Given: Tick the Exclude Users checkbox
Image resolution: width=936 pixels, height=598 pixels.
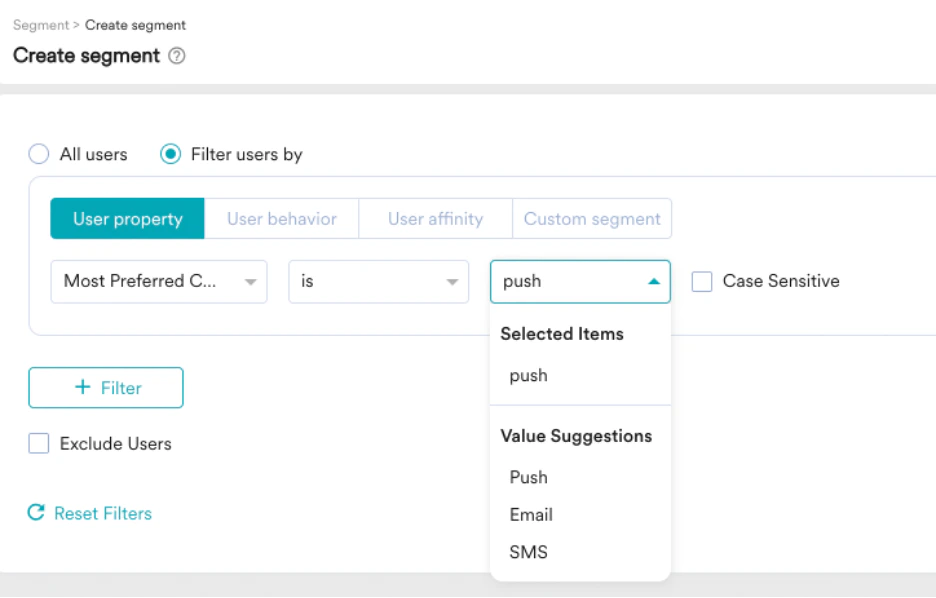Looking at the screenshot, I should [x=39, y=444].
